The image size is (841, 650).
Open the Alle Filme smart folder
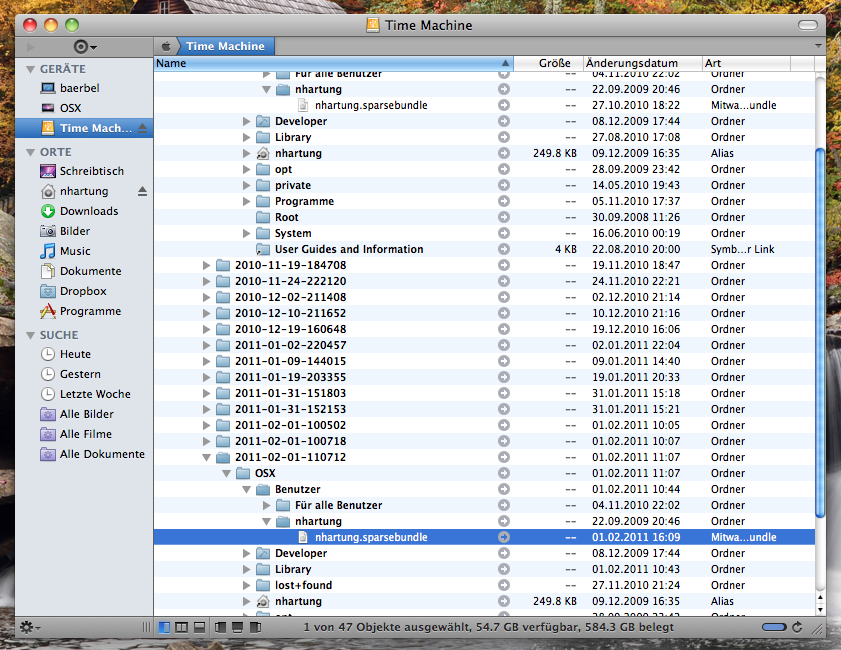(84, 434)
